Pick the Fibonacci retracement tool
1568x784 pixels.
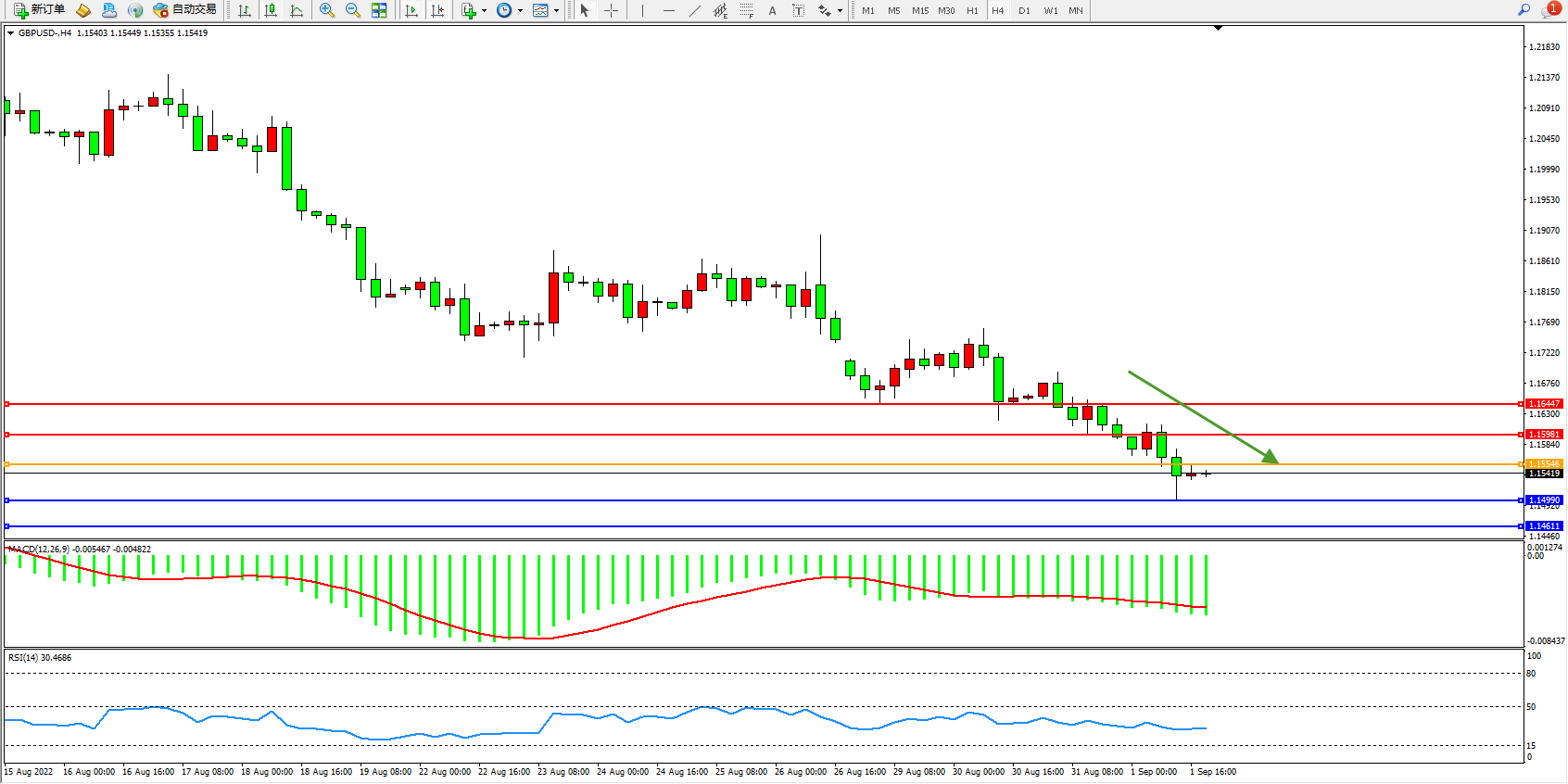pyautogui.click(x=747, y=10)
